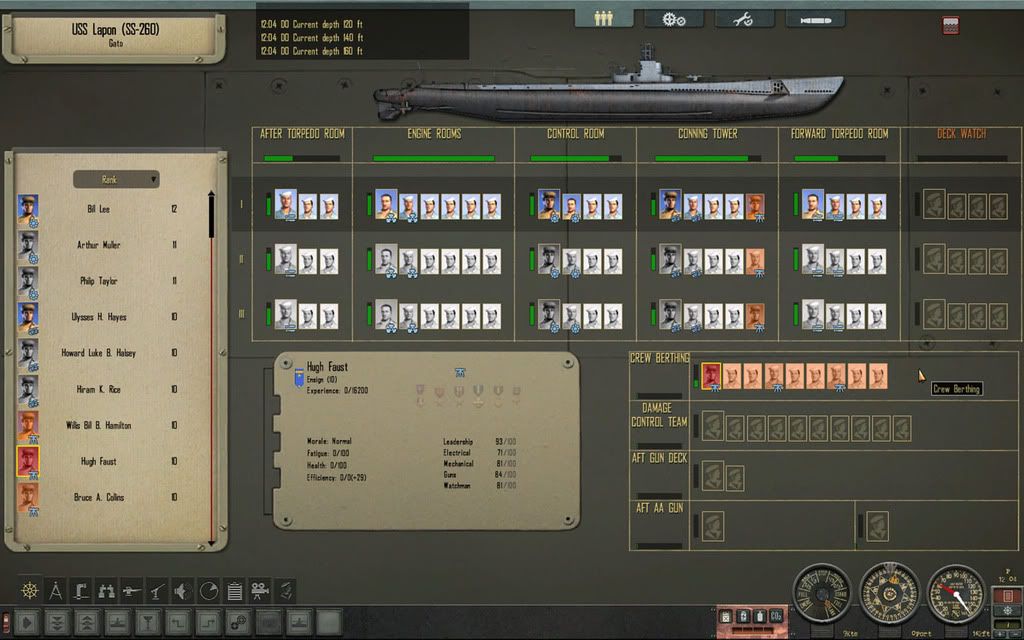Click the Control Room officer portrait in watch I
This screenshot has width=1024, height=640.
coord(549,204)
